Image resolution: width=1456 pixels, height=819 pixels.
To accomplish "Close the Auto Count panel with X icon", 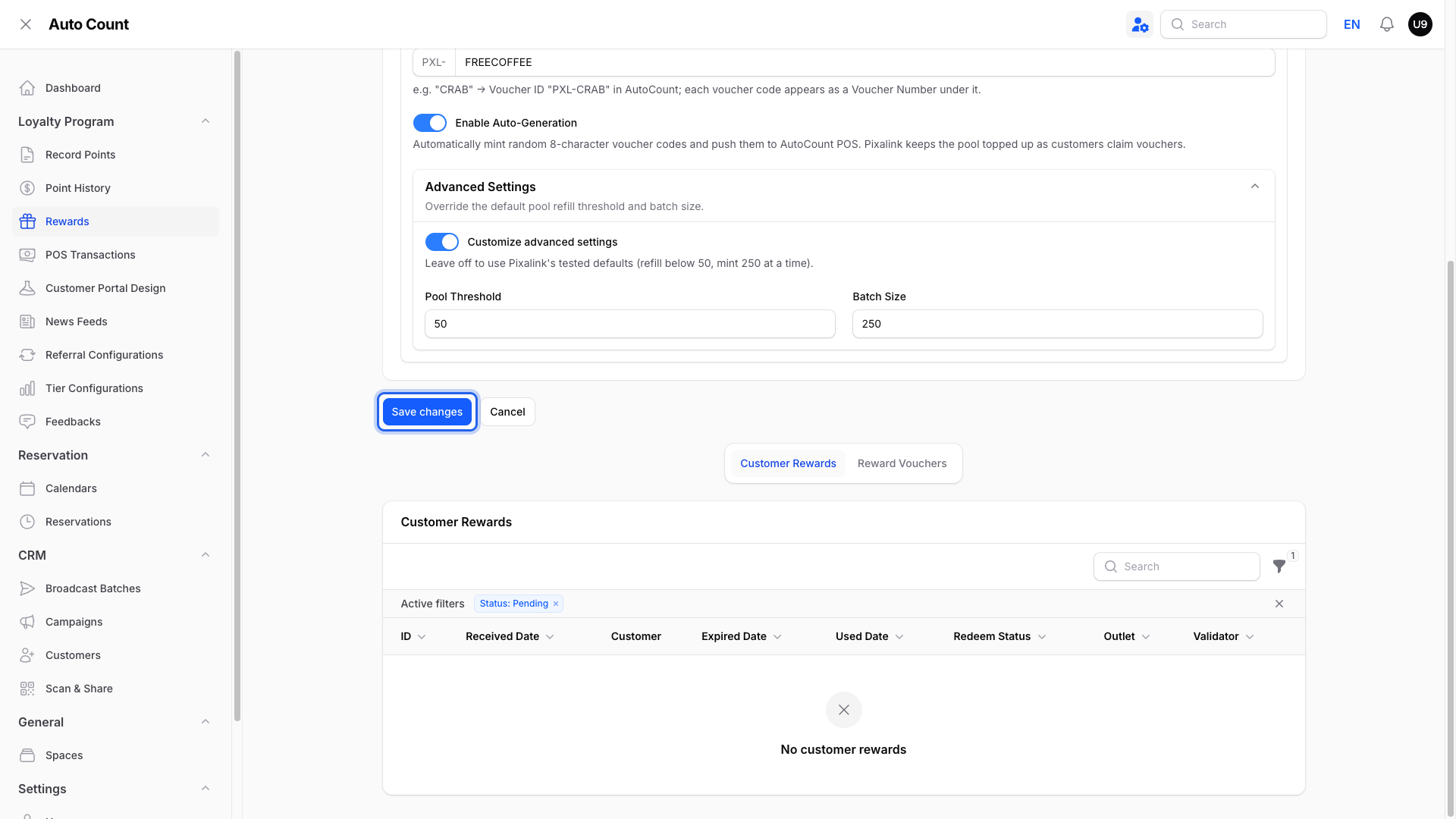I will coord(26,24).
